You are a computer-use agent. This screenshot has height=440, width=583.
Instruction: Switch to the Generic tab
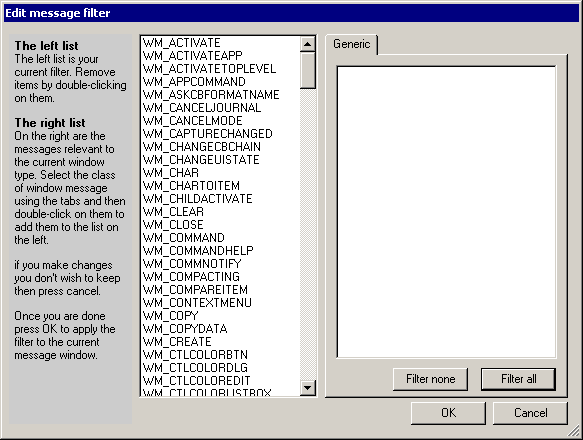pos(351,44)
